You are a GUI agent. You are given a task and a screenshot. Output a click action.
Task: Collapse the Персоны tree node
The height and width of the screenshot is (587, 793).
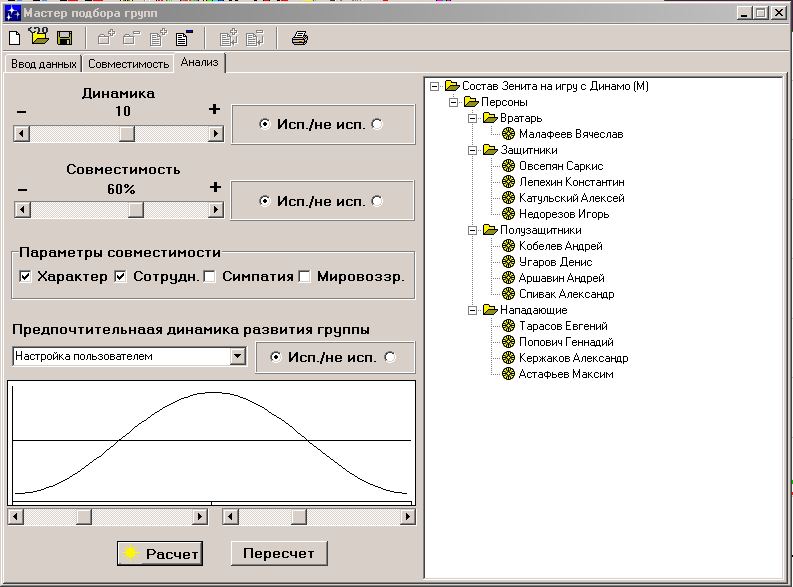click(x=454, y=102)
